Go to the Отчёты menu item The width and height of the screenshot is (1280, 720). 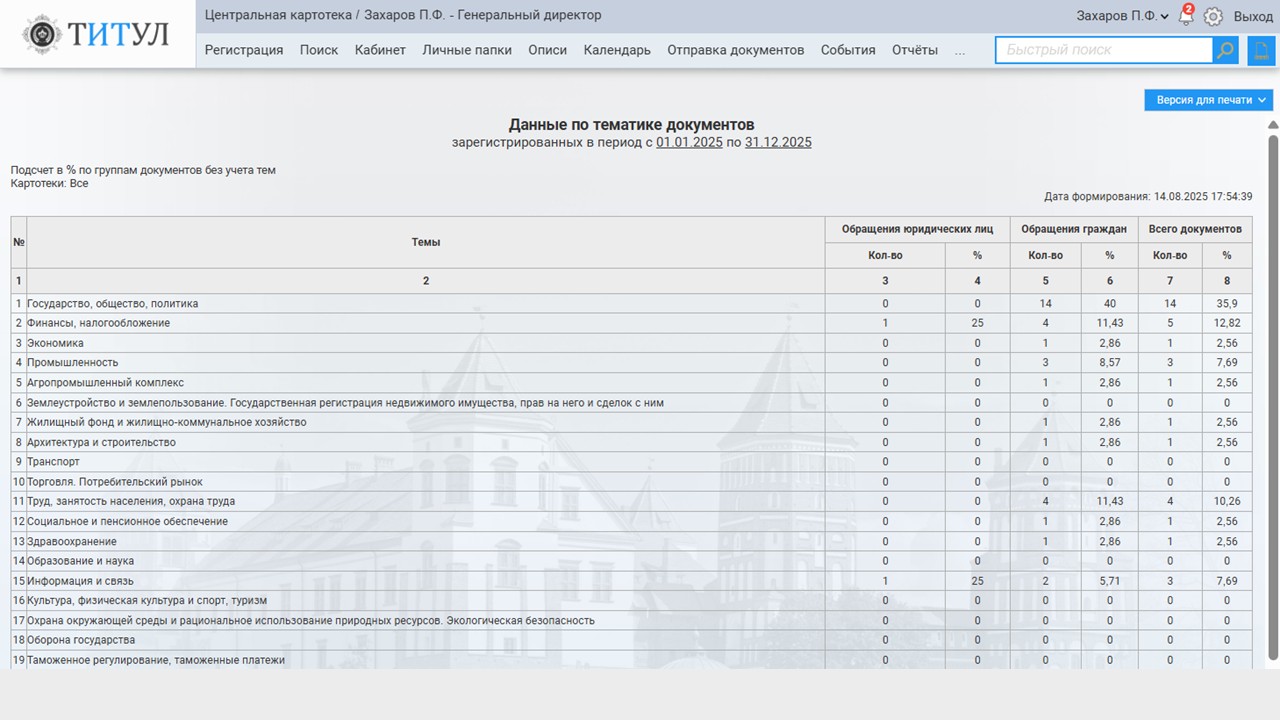[914, 50]
